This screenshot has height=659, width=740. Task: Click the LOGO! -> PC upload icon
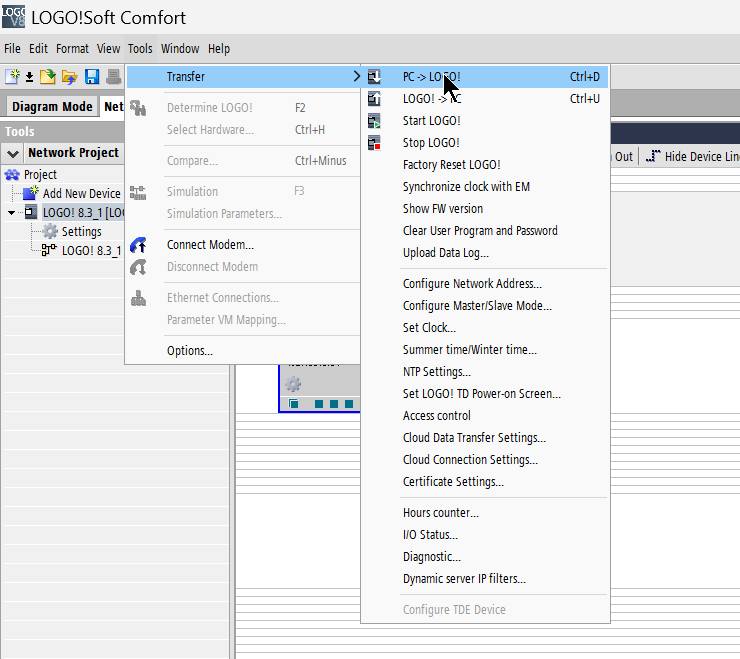[x=374, y=99]
